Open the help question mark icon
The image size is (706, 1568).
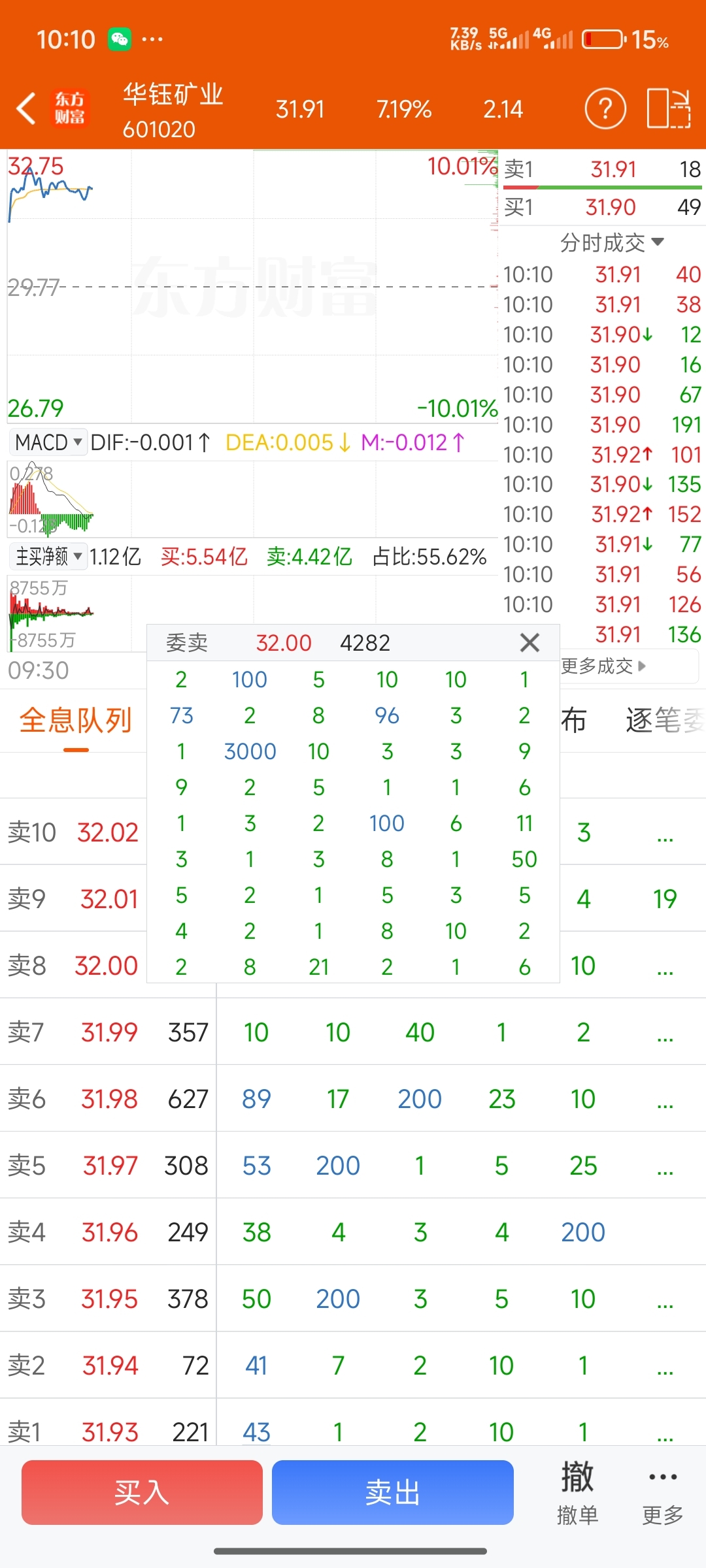605,108
